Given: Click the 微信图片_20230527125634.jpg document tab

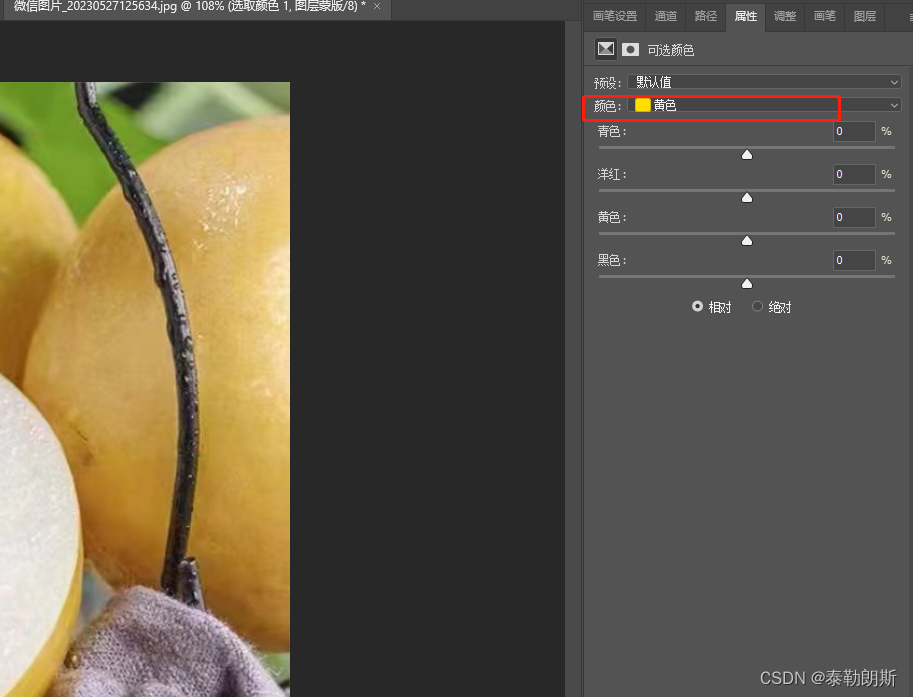Looking at the screenshot, I should (x=190, y=7).
